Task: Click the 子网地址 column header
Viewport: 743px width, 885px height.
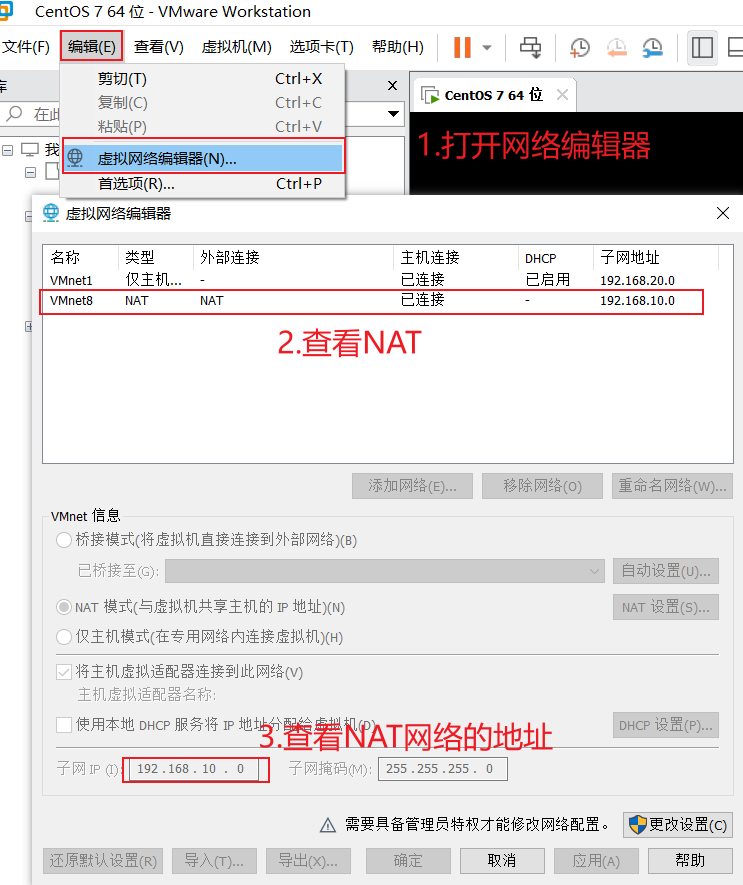Action: coord(655,258)
